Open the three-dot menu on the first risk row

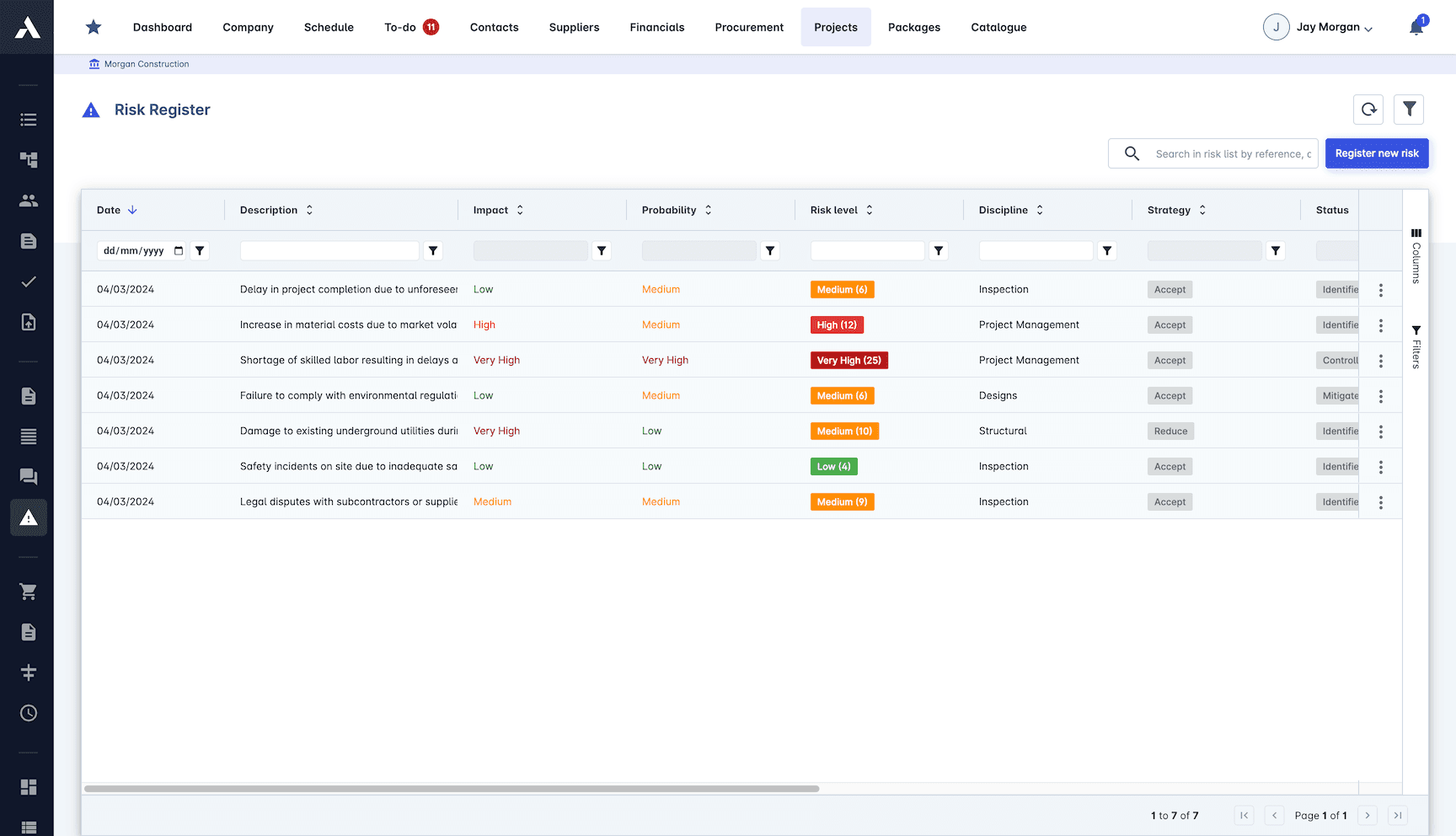click(1381, 289)
